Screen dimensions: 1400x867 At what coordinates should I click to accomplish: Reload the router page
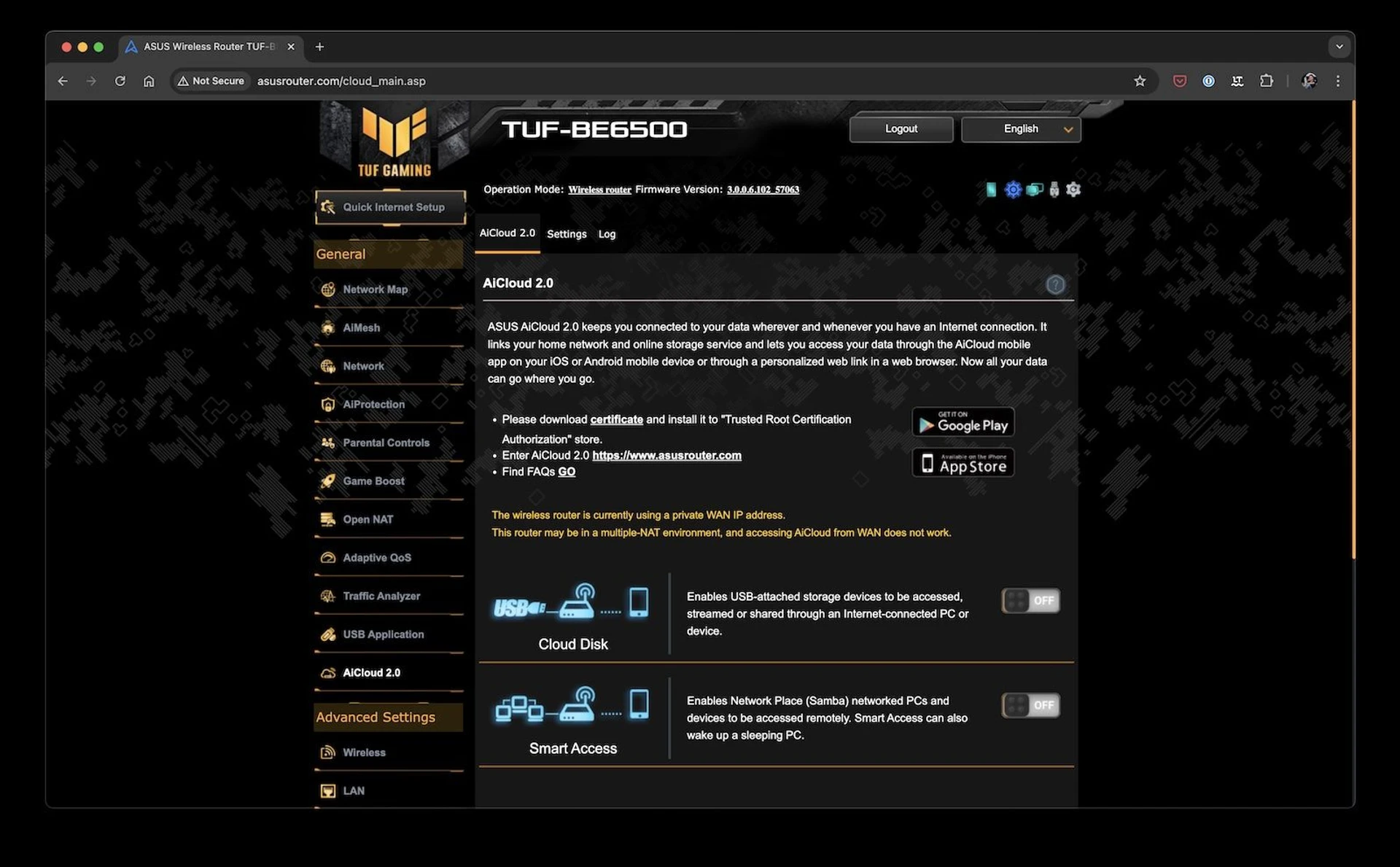120,81
